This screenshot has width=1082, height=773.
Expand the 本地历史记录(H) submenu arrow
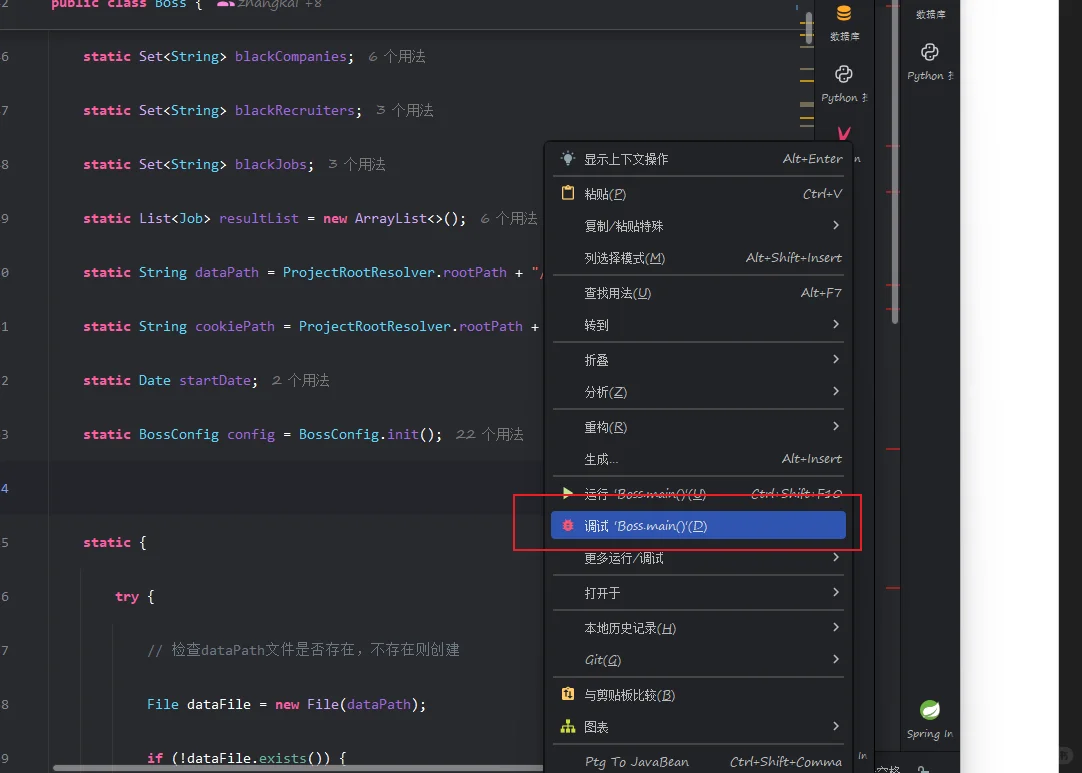[x=836, y=627]
